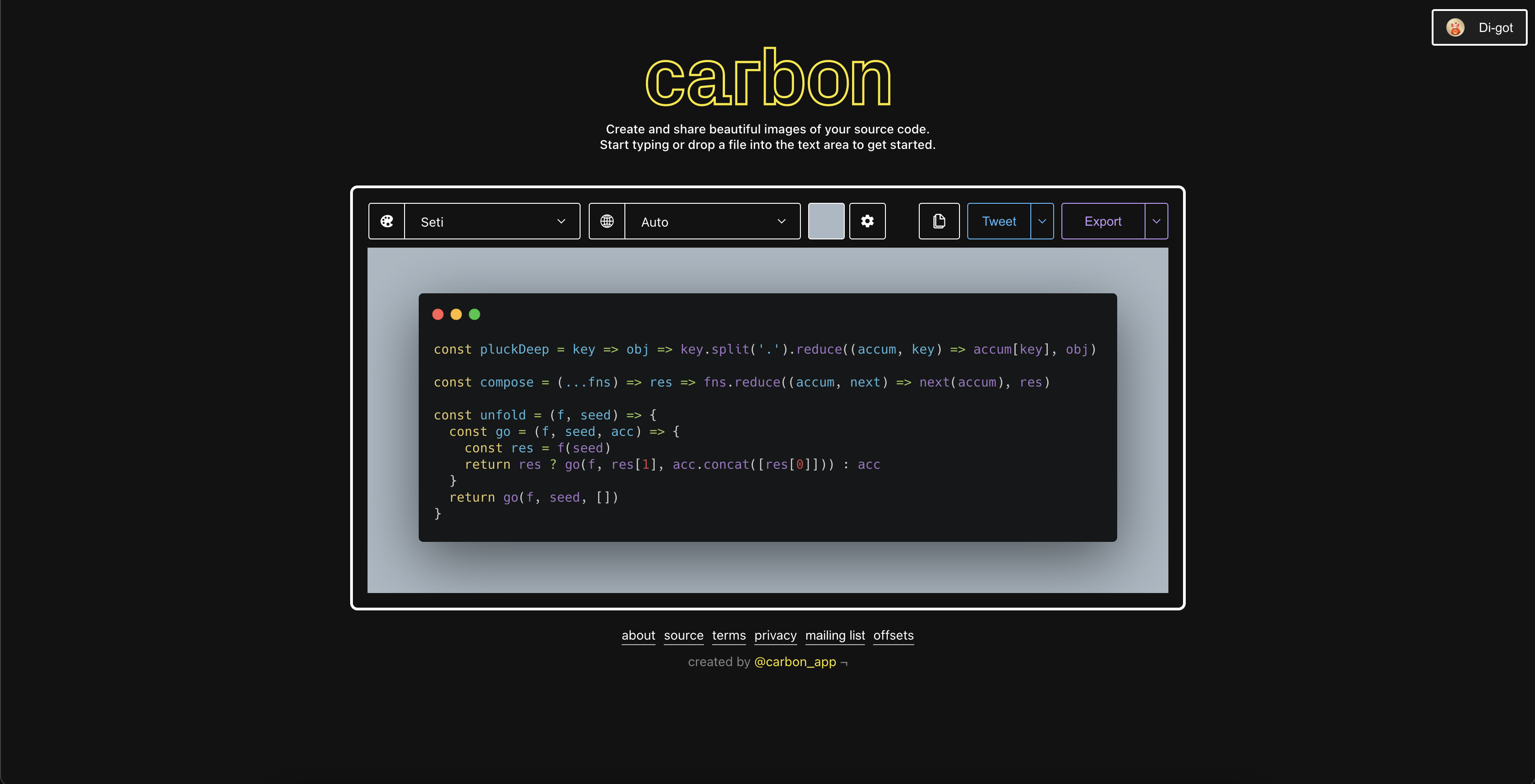Open the about link

tap(638, 635)
